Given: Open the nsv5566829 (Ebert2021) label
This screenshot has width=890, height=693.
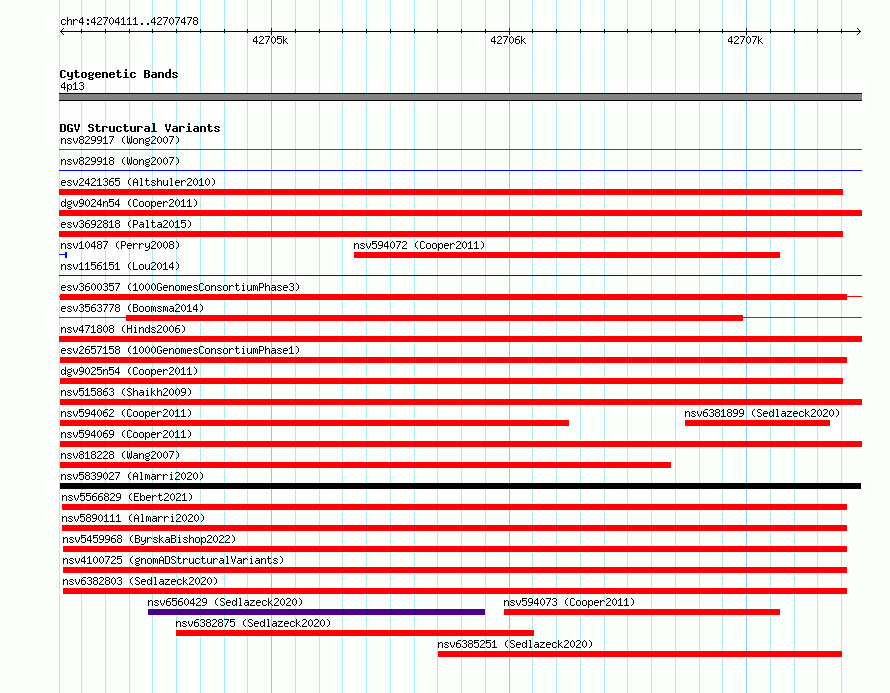Looking at the screenshot, I should tap(127, 497).
